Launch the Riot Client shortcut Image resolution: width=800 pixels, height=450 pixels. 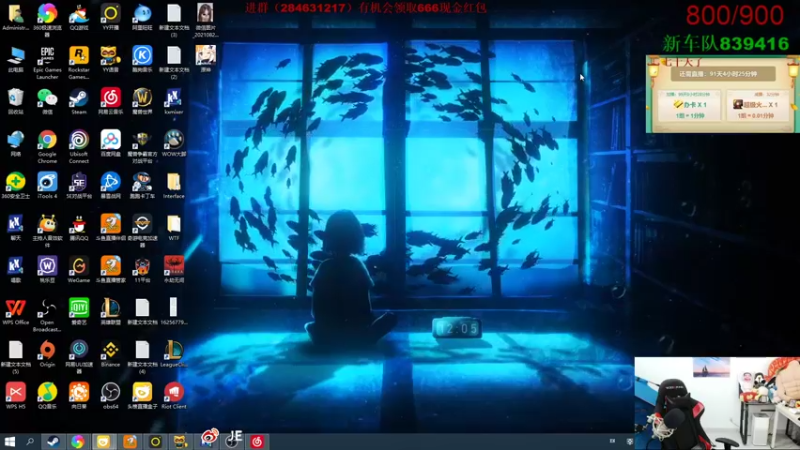pyautogui.click(x=173, y=396)
